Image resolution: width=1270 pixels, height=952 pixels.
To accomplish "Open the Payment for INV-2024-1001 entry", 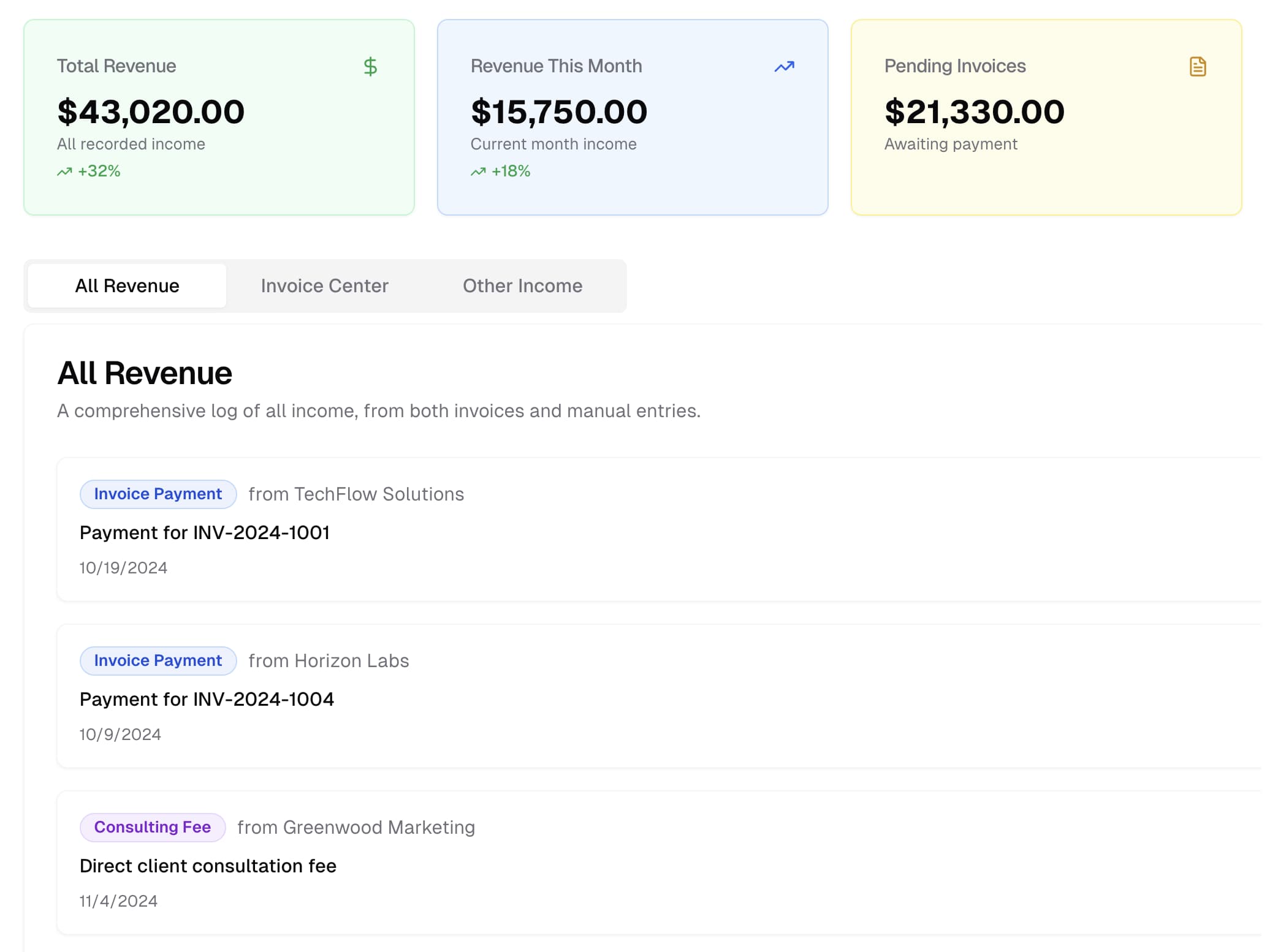I will [205, 532].
